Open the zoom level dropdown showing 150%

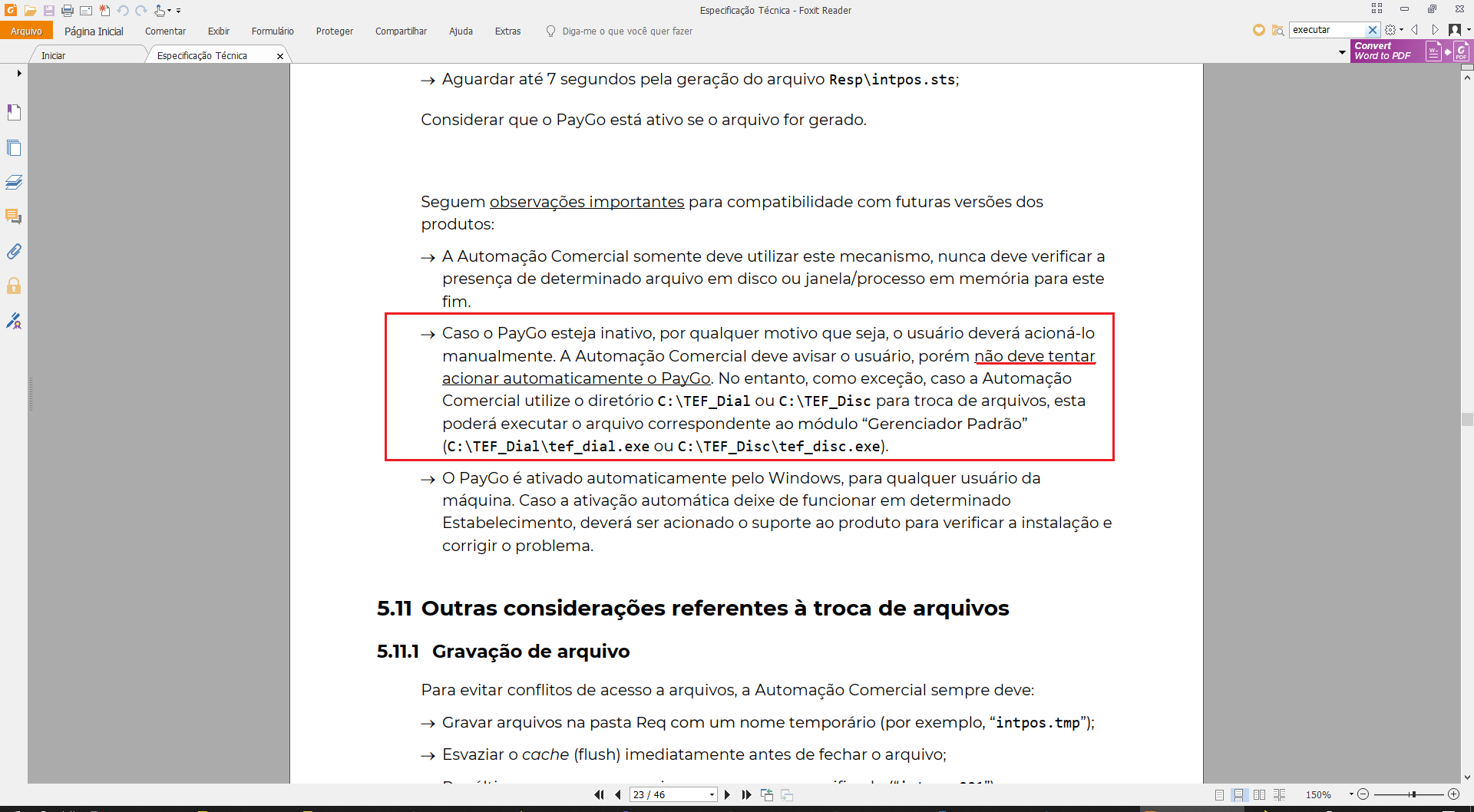(x=1351, y=794)
